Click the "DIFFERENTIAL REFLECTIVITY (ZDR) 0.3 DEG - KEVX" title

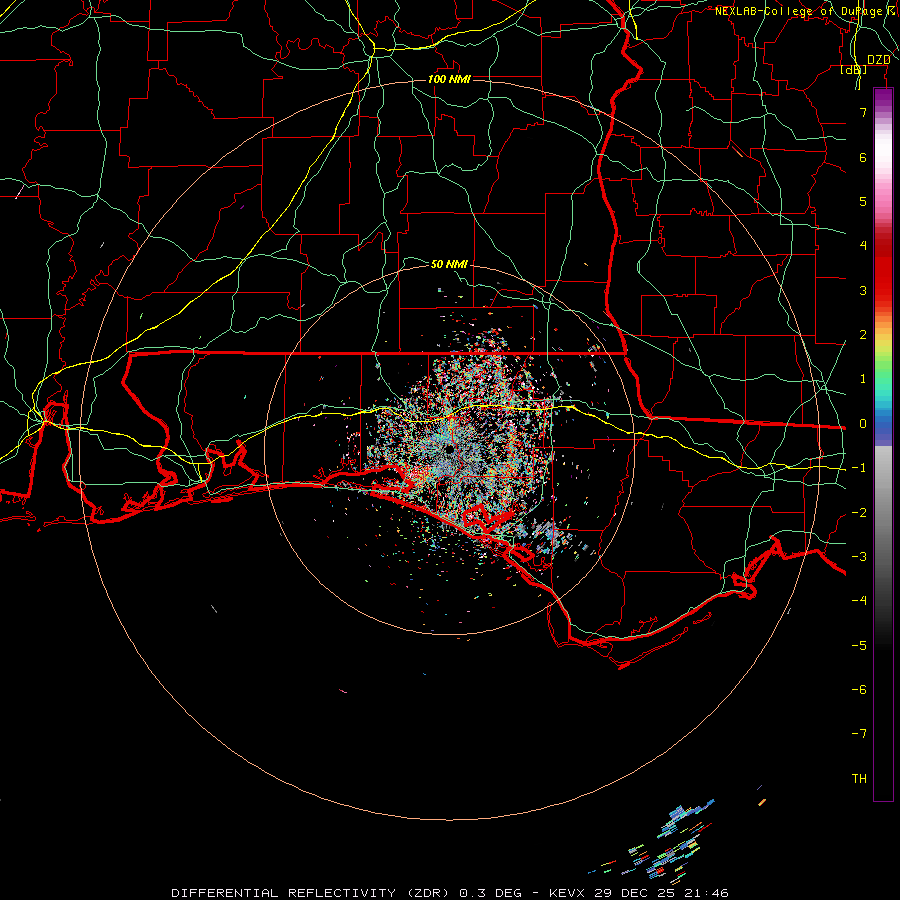click(x=377, y=893)
